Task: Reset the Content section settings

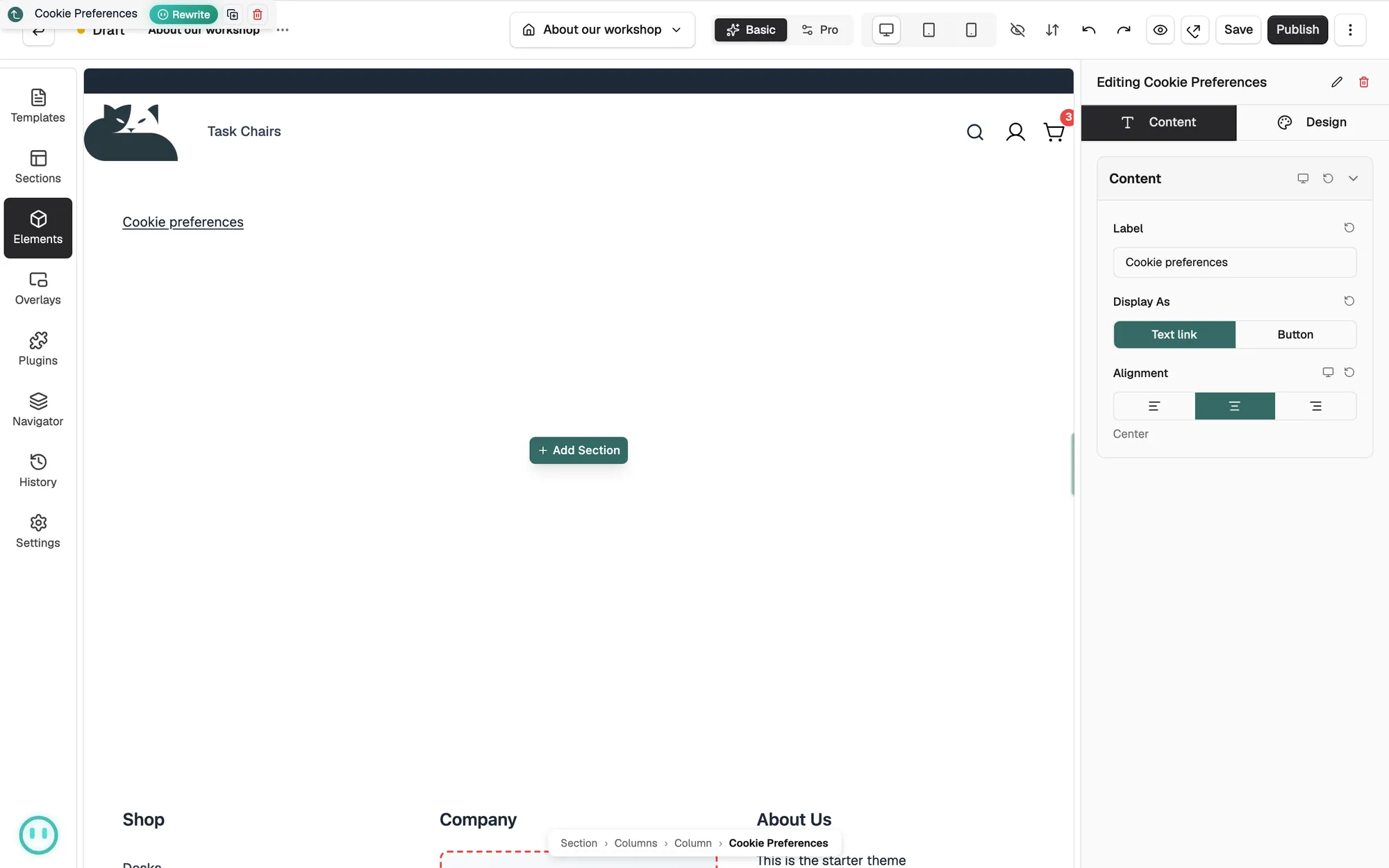Action: (1328, 178)
